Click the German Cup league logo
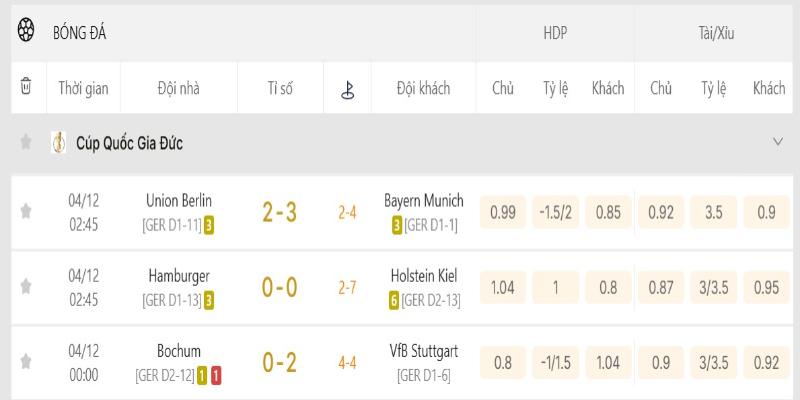Image resolution: width=800 pixels, height=400 pixels. pyautogui.click(x=59, y=143)
